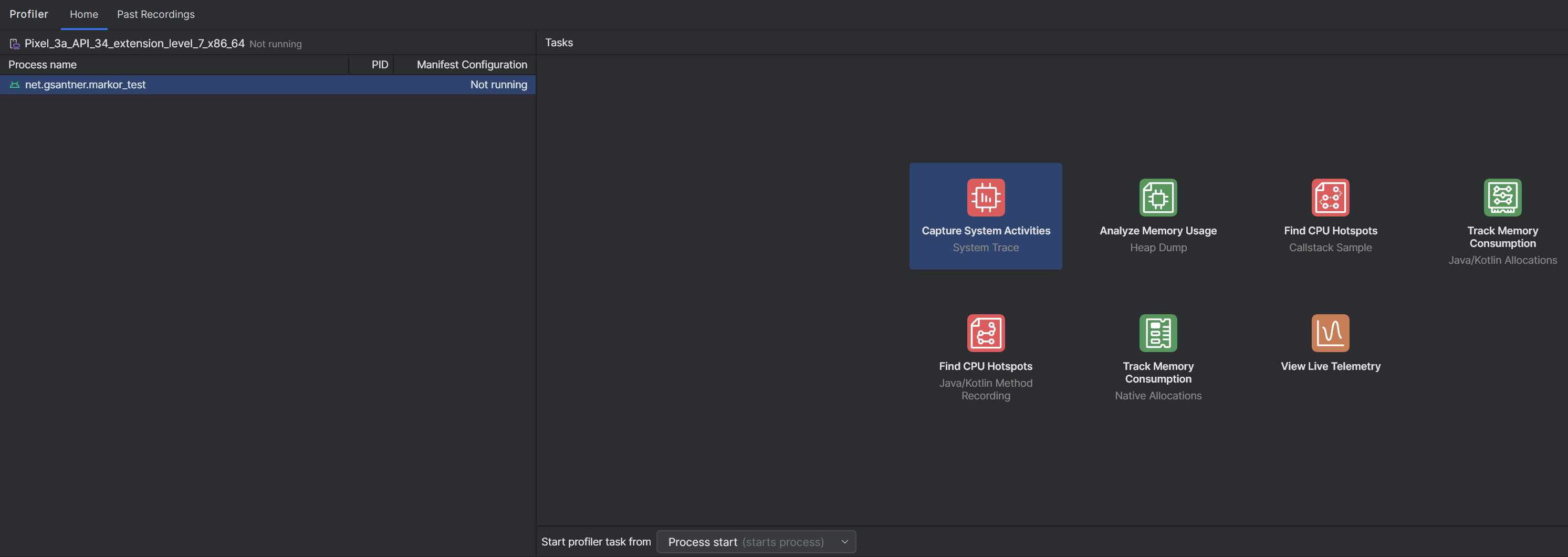Click the Pixel_3a_API_34 device name
This screenshot has height=557, width=1568.
click(x=134, y=43)
